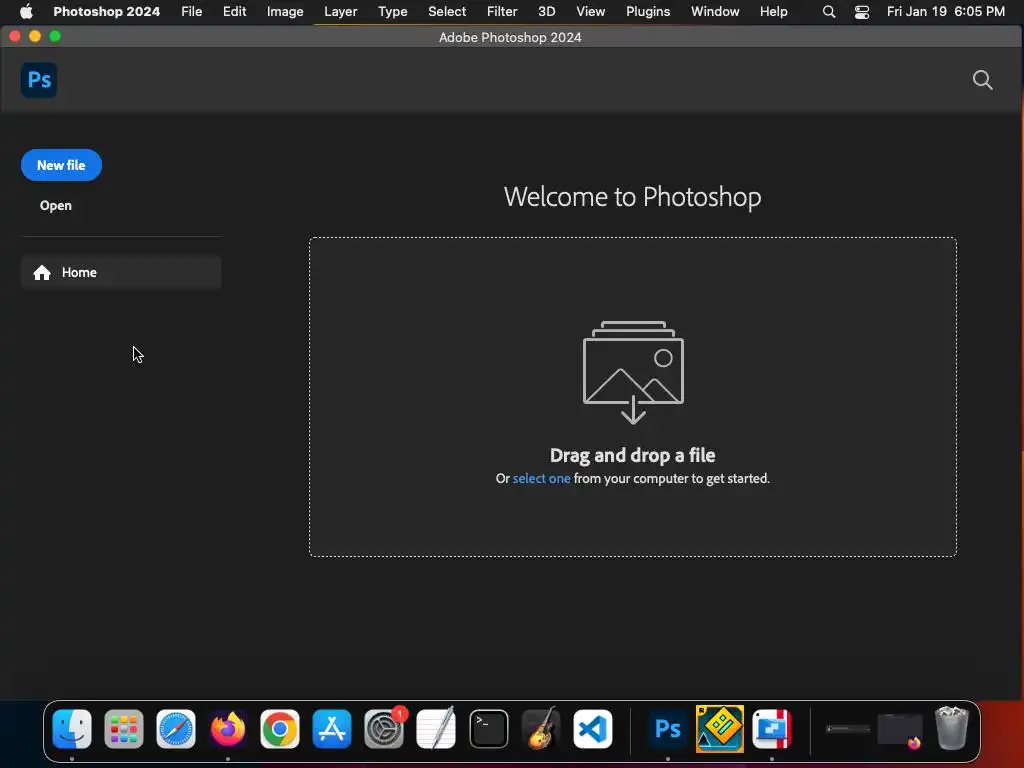Open the Layer menu
Viewport: 1024px width, 768px height.
click(x=340, y=11)
